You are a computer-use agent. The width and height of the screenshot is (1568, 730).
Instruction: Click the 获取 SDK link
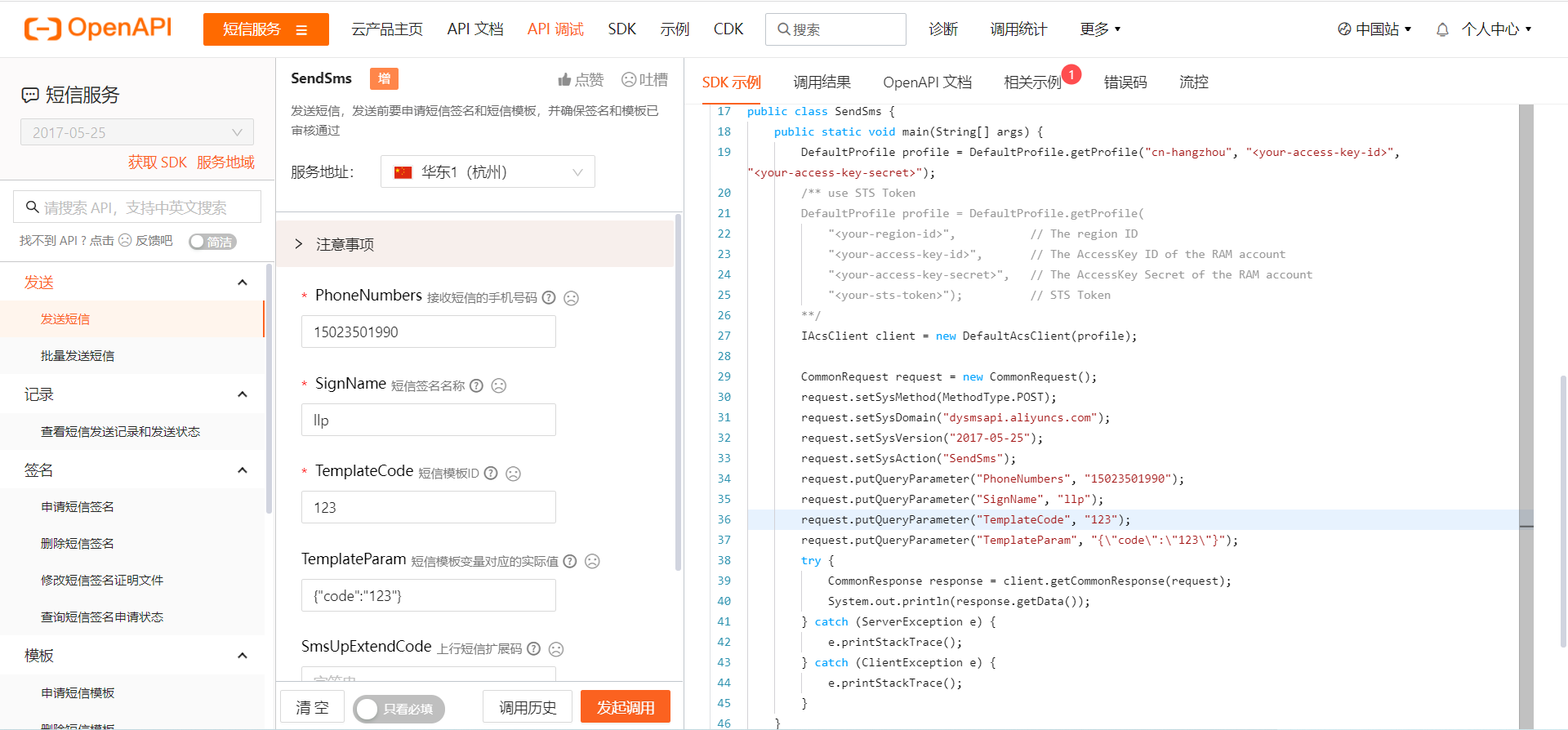click(x=157, y=162)
